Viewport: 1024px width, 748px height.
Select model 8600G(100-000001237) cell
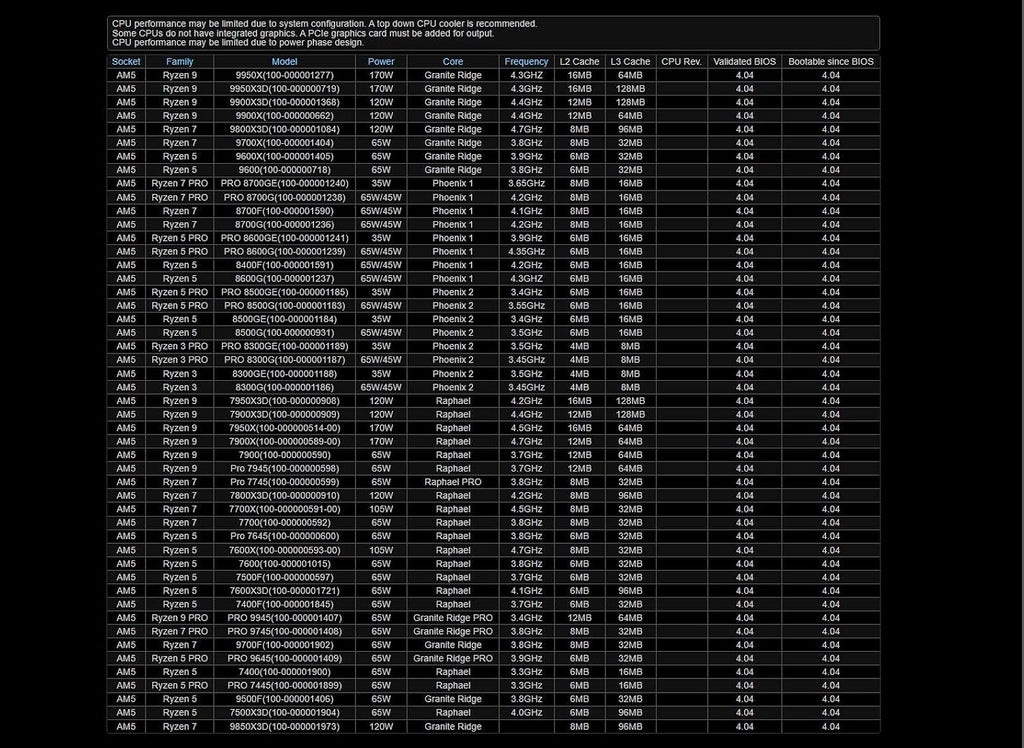285,278
